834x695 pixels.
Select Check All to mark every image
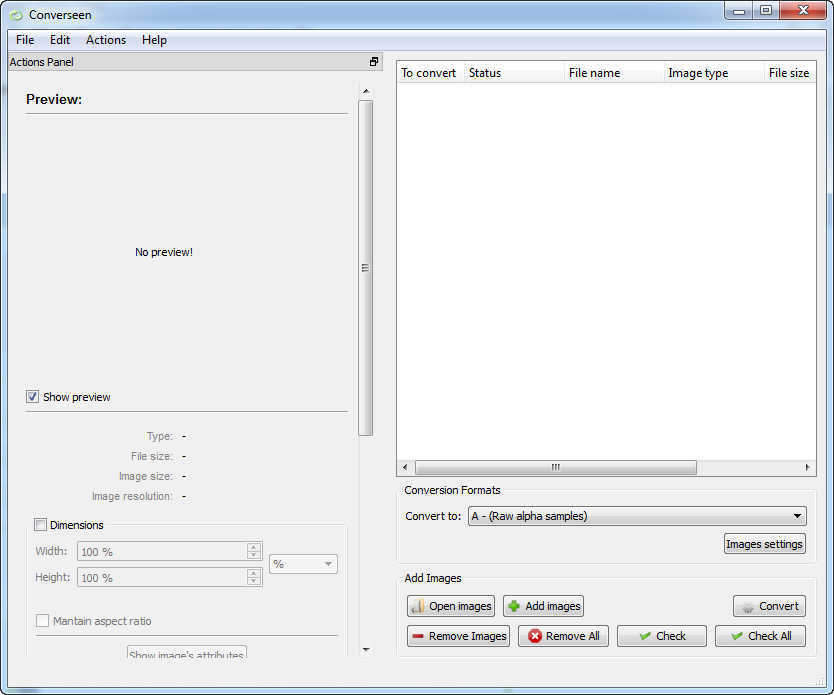tap(760, 636)
